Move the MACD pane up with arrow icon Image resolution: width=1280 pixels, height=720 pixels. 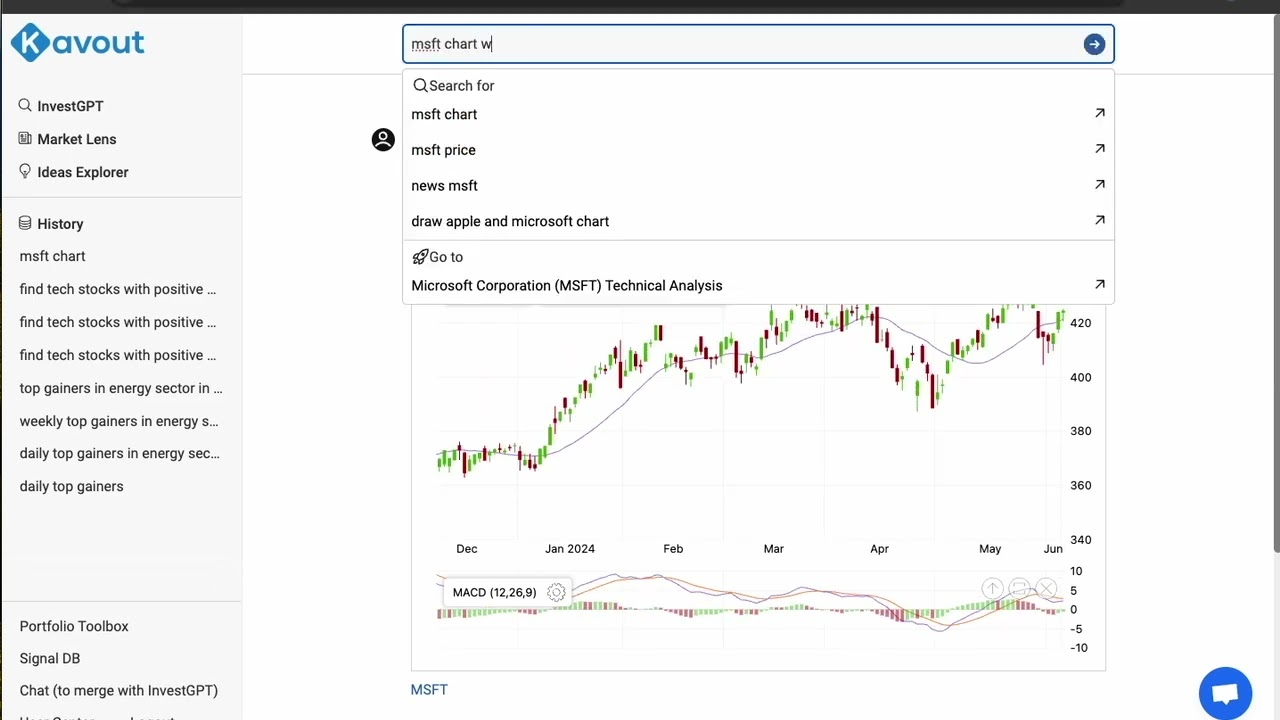[992, 589]
